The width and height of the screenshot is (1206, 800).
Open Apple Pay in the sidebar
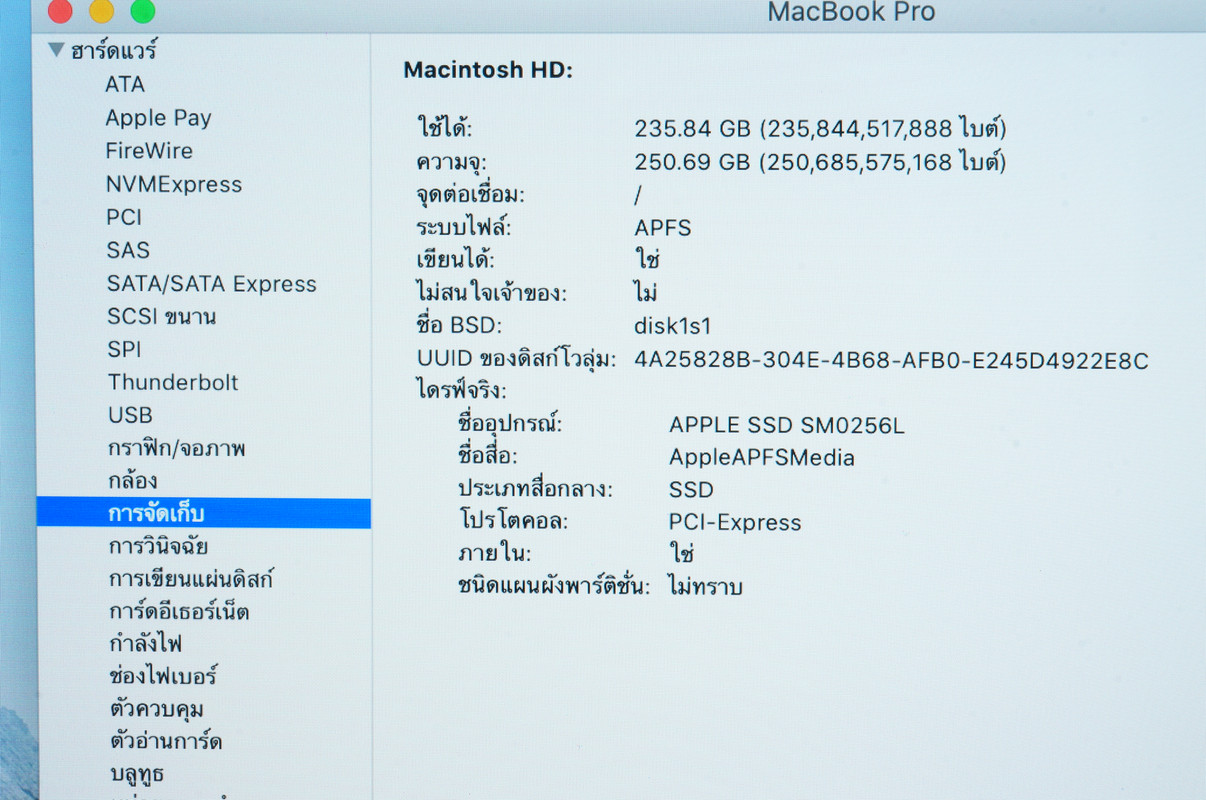[x=158, y=118]
